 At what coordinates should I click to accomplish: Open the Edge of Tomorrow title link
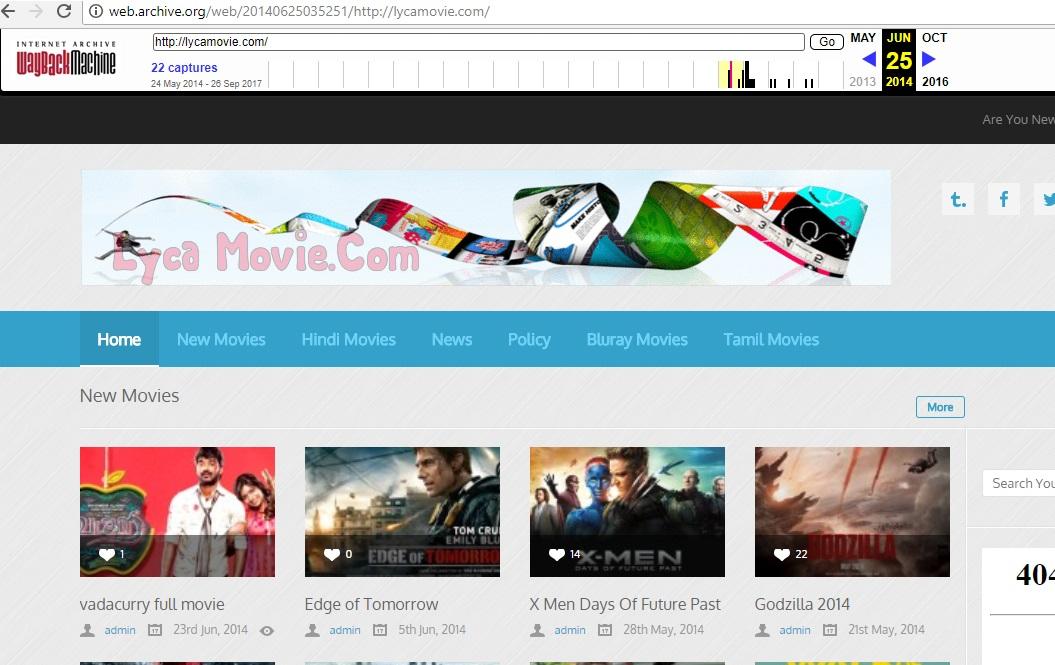pos(371,604)
